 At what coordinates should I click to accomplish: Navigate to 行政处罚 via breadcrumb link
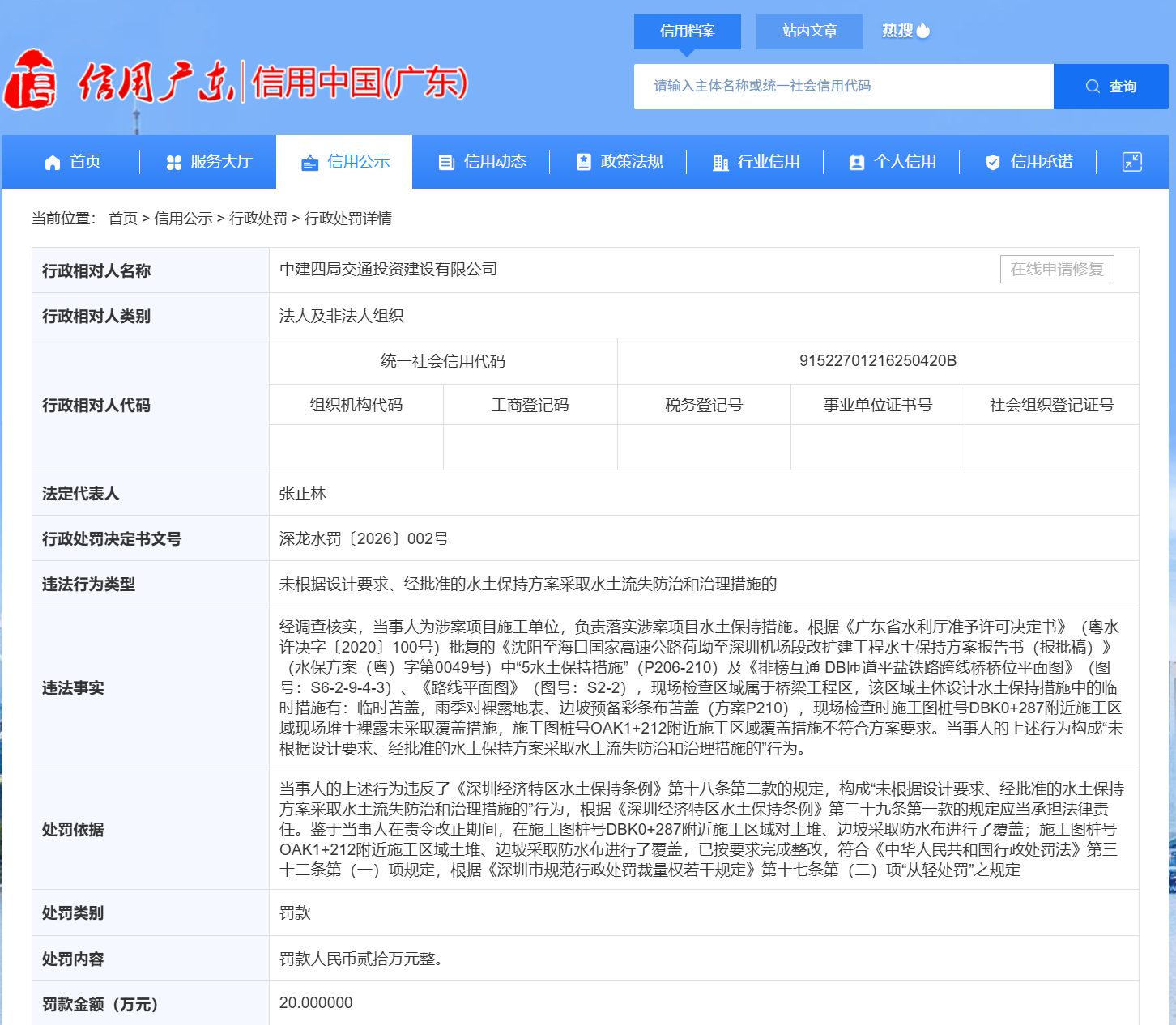(x=259, y=219)
